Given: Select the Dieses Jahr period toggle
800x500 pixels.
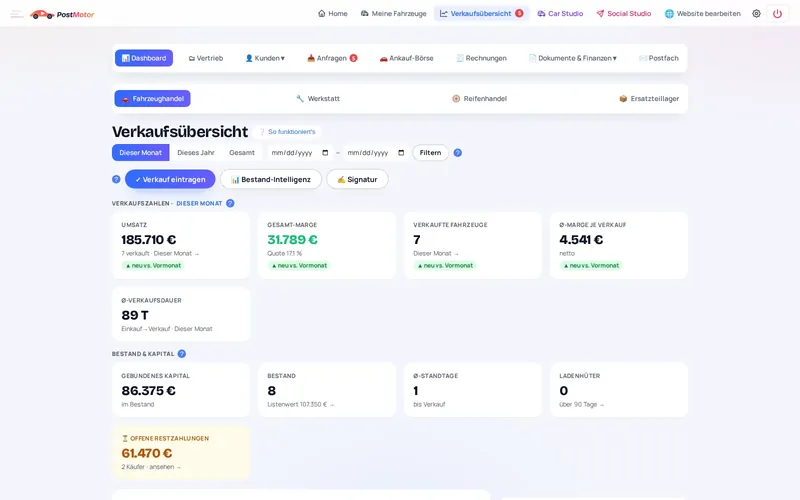Looking at the screenshot, I should [x=196, y=153].
